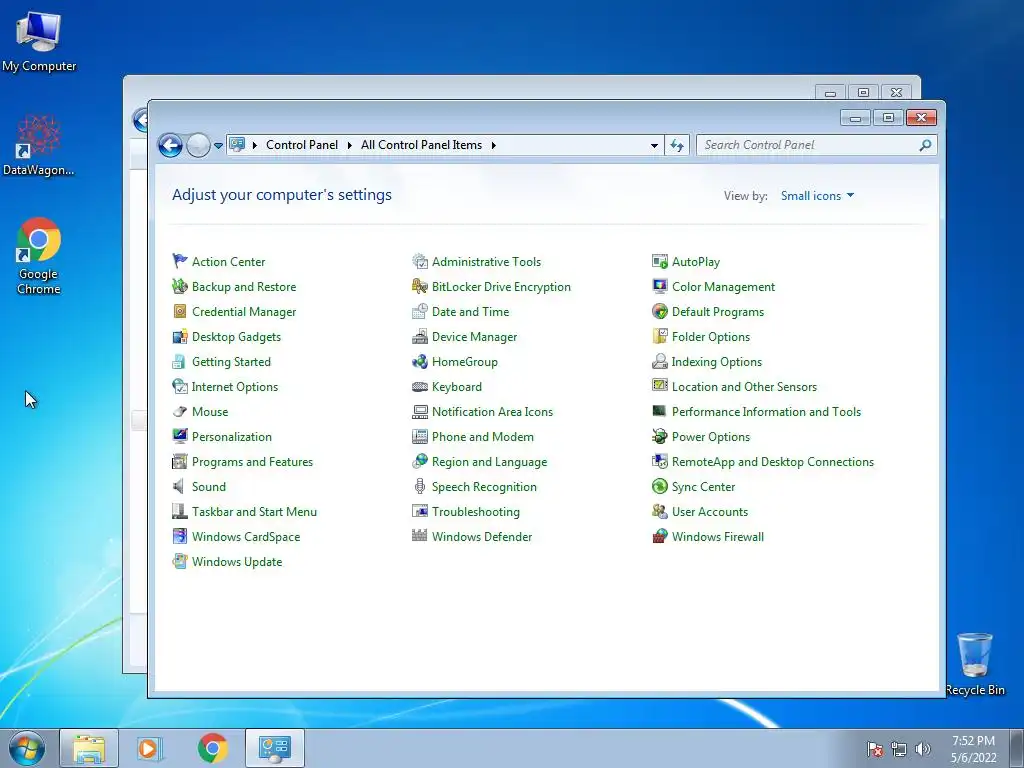This screenshot has width=1024, height=768.
Task: Click the Power Options icon
Action: (x=660, y=436)
